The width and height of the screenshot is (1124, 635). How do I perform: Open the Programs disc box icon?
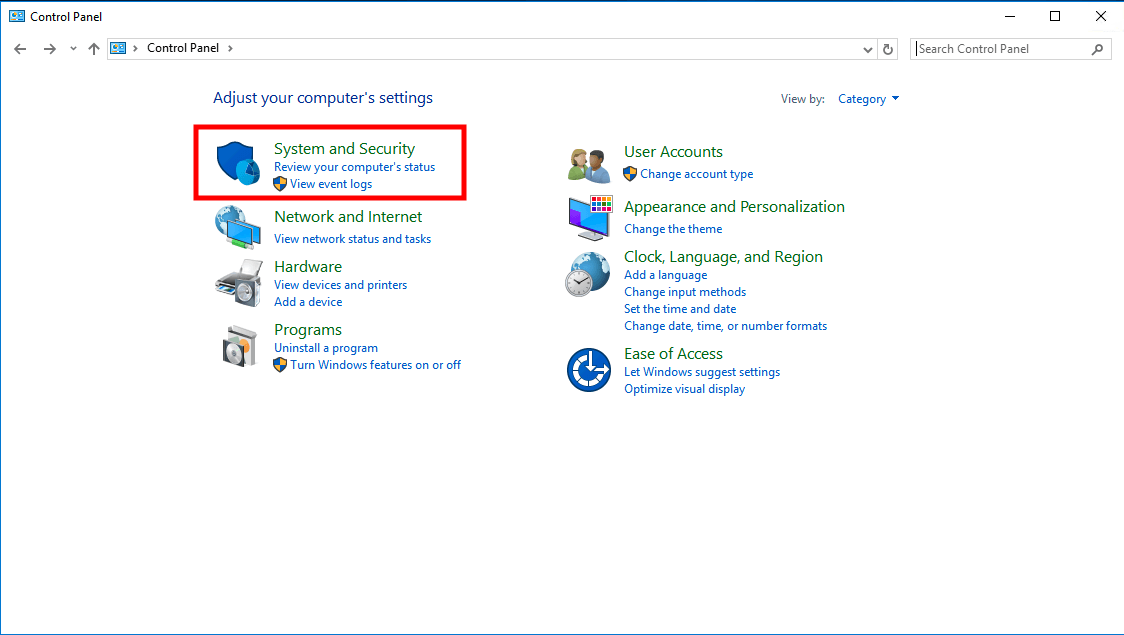pos(240,346)
